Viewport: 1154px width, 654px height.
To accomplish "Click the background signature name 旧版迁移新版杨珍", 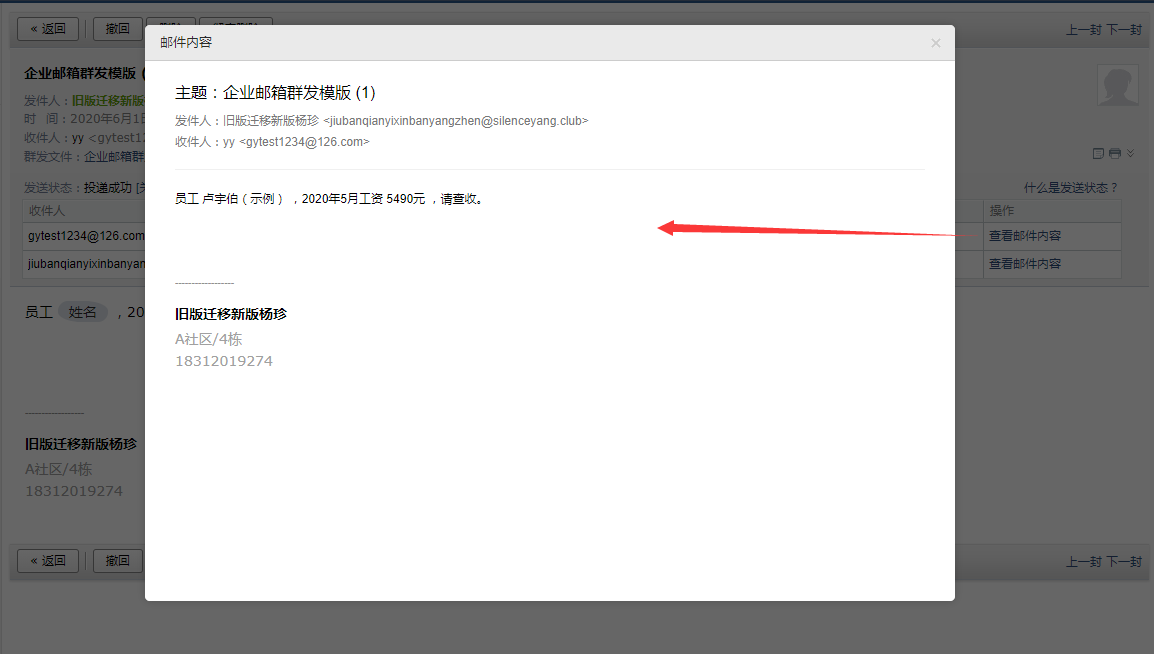I will (x=81, y=444).
